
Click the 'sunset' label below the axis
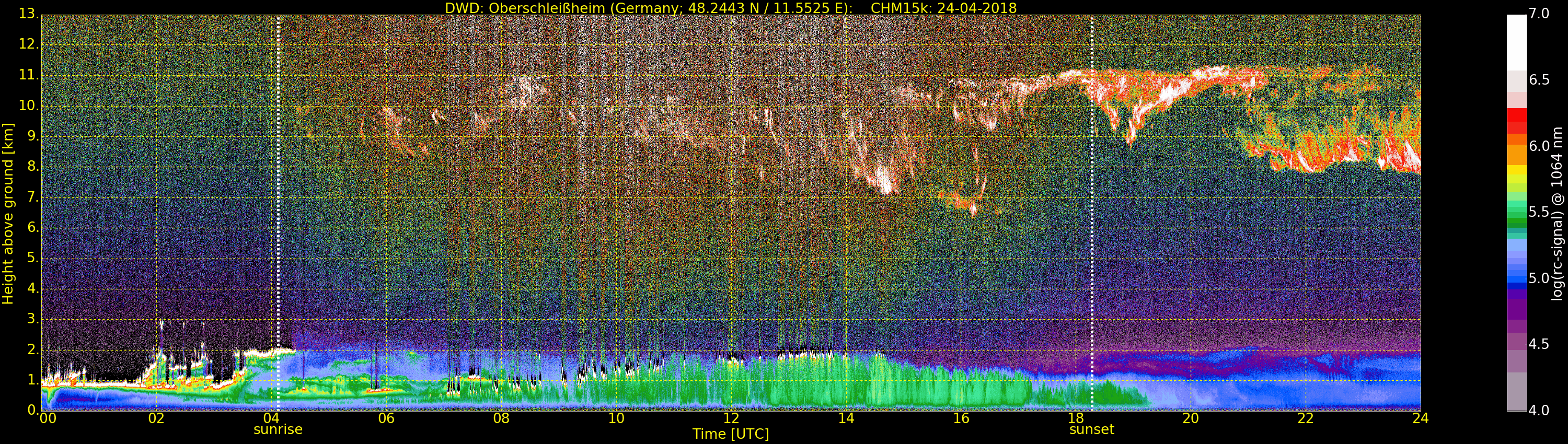[x=1091, y=429]
